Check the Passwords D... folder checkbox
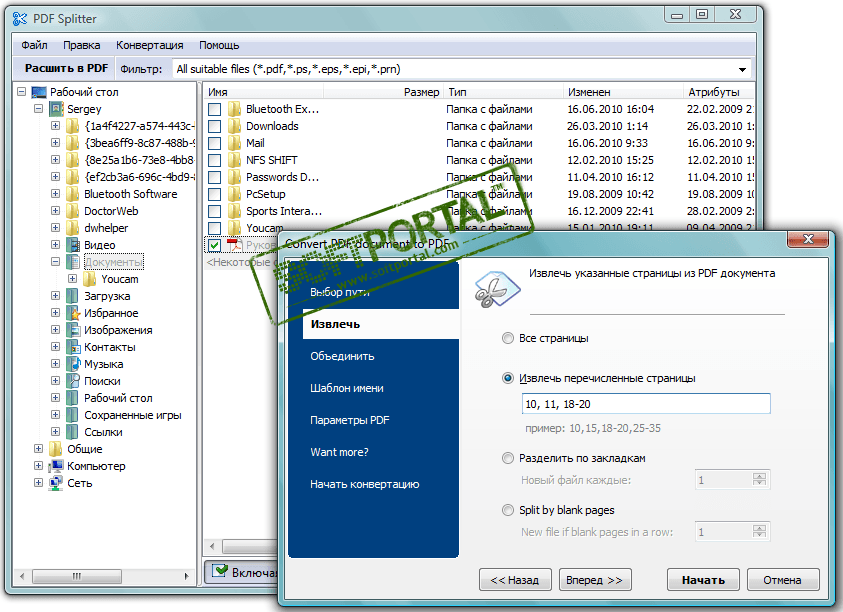The image size is (843, 612). pyautogui.click(x=215, y=177)
